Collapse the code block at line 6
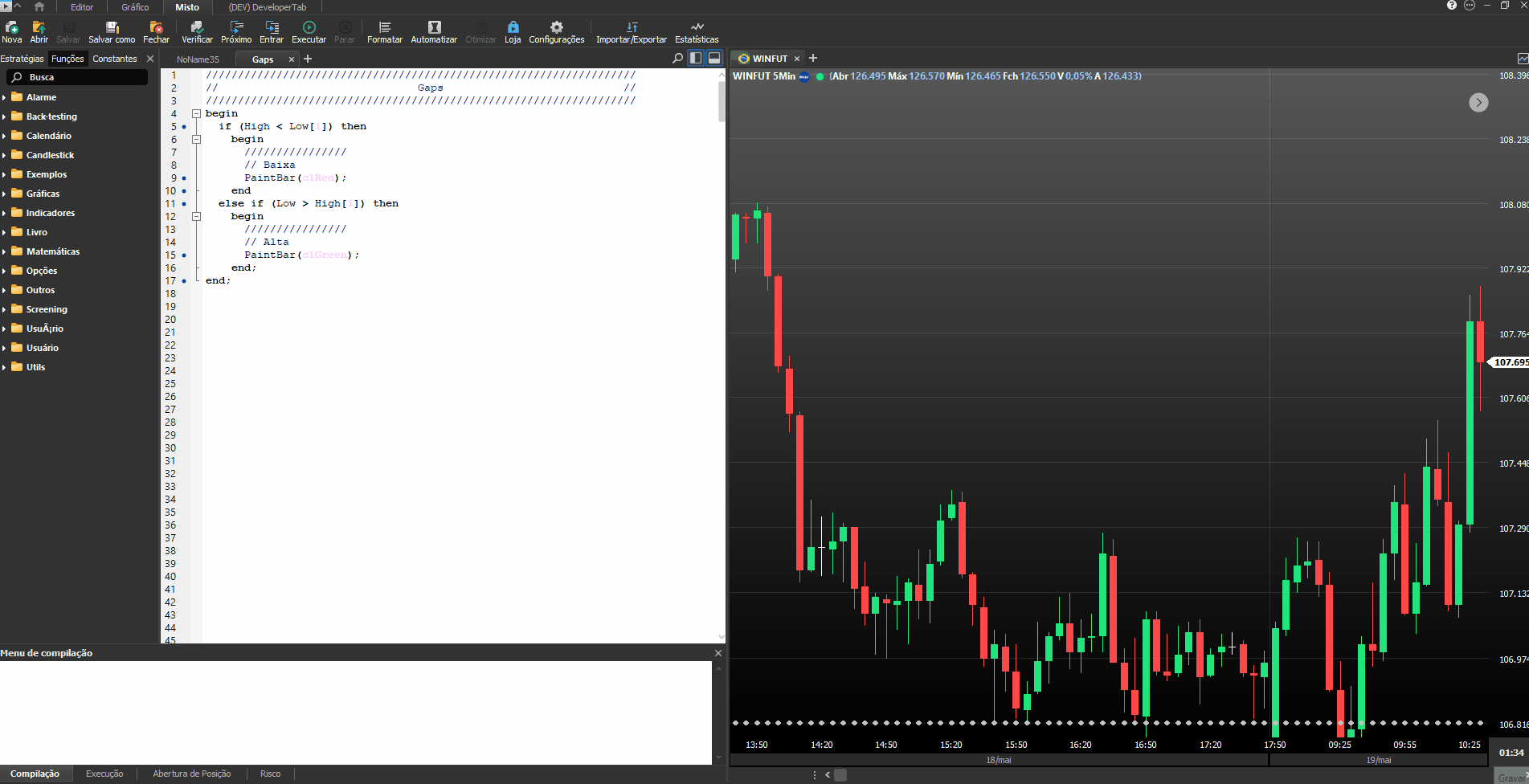 [196, 140]
